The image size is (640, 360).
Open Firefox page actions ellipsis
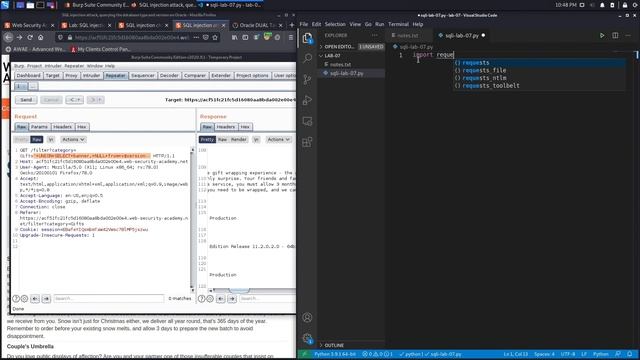(x=196, y=37)
